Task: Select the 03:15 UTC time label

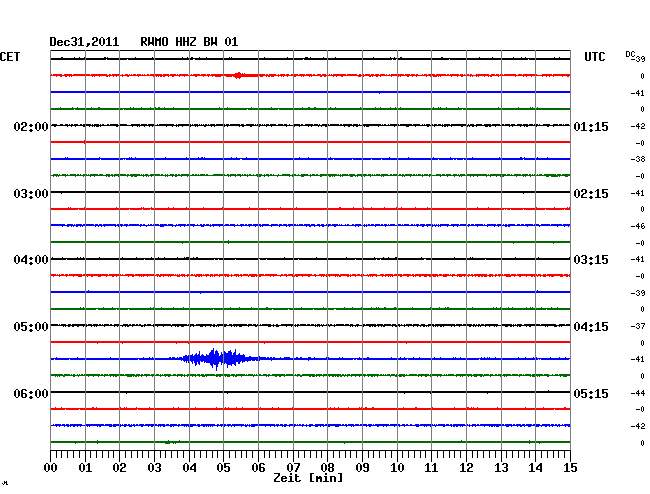Action: 591,260
